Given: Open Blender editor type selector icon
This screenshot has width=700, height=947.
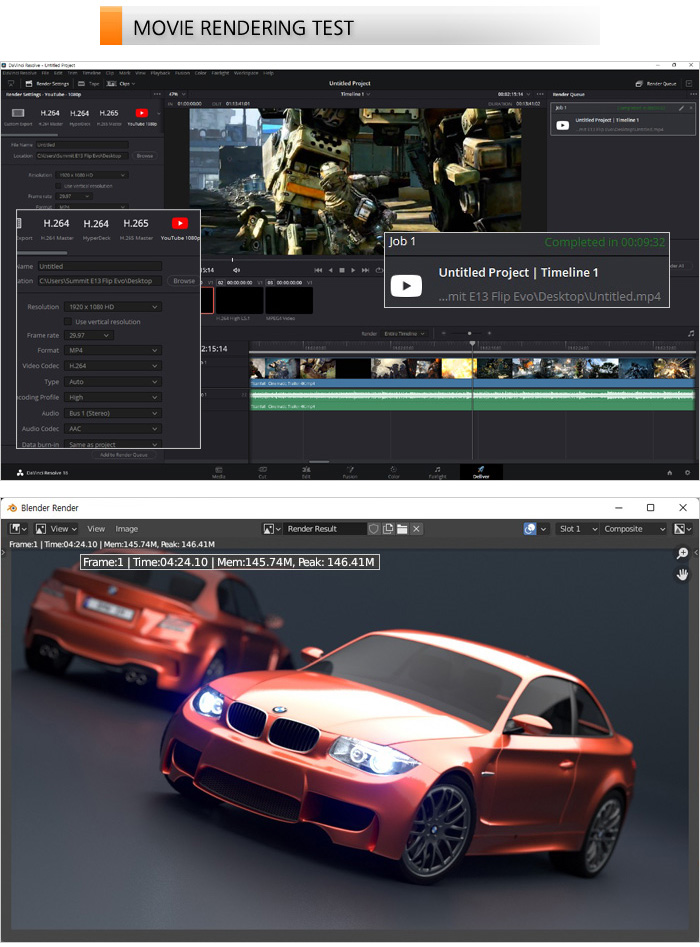Looking at the screenshot, I should (x=18, y=528).
